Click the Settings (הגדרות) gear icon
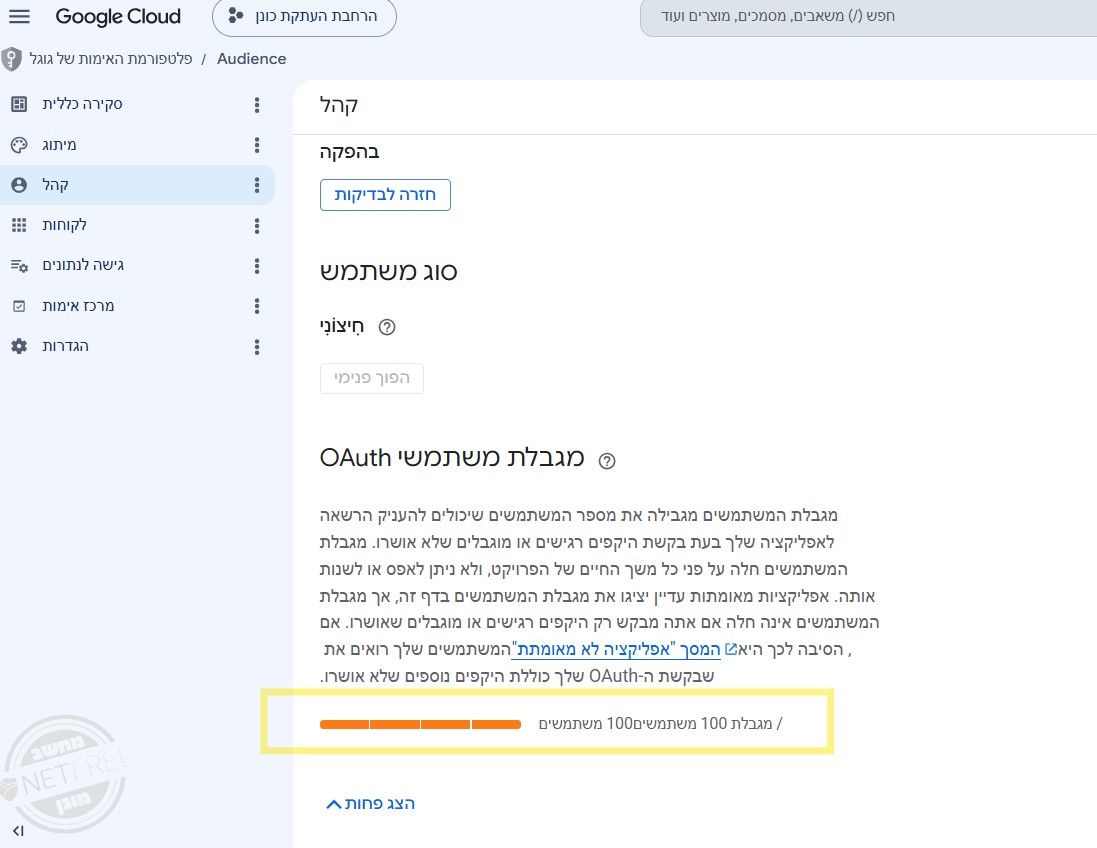 pos(19,346)
